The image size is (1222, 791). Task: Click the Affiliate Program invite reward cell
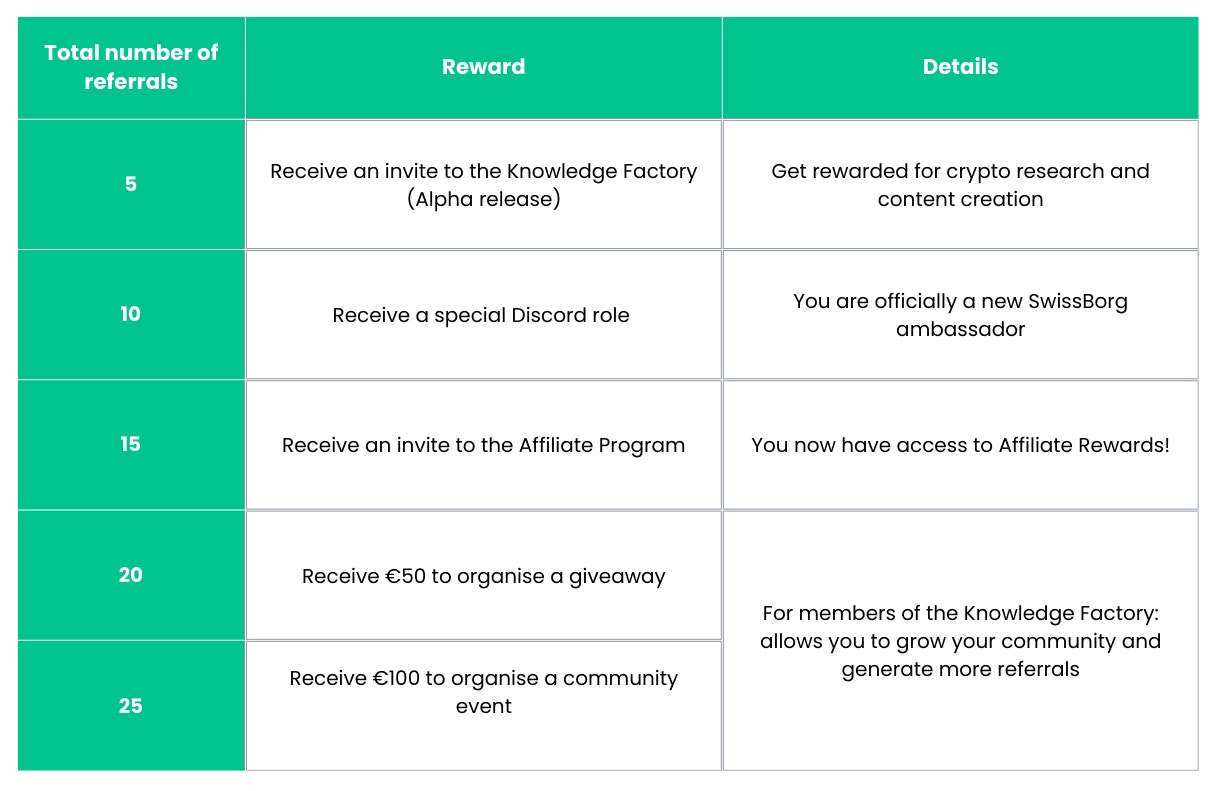coord(483,445)
